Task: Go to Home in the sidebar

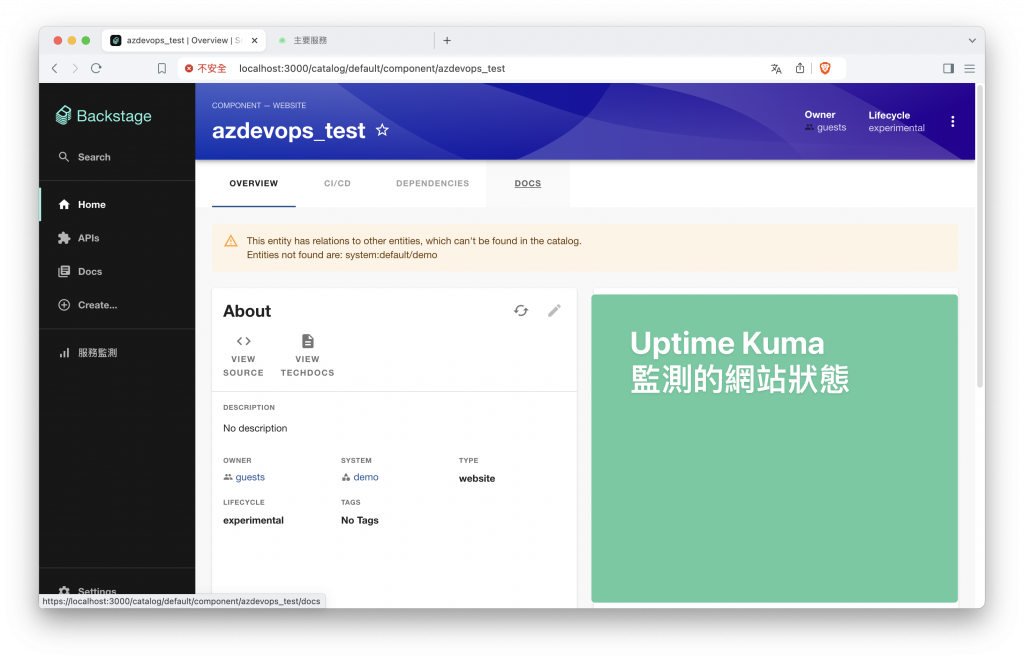Action: (118, 204)
